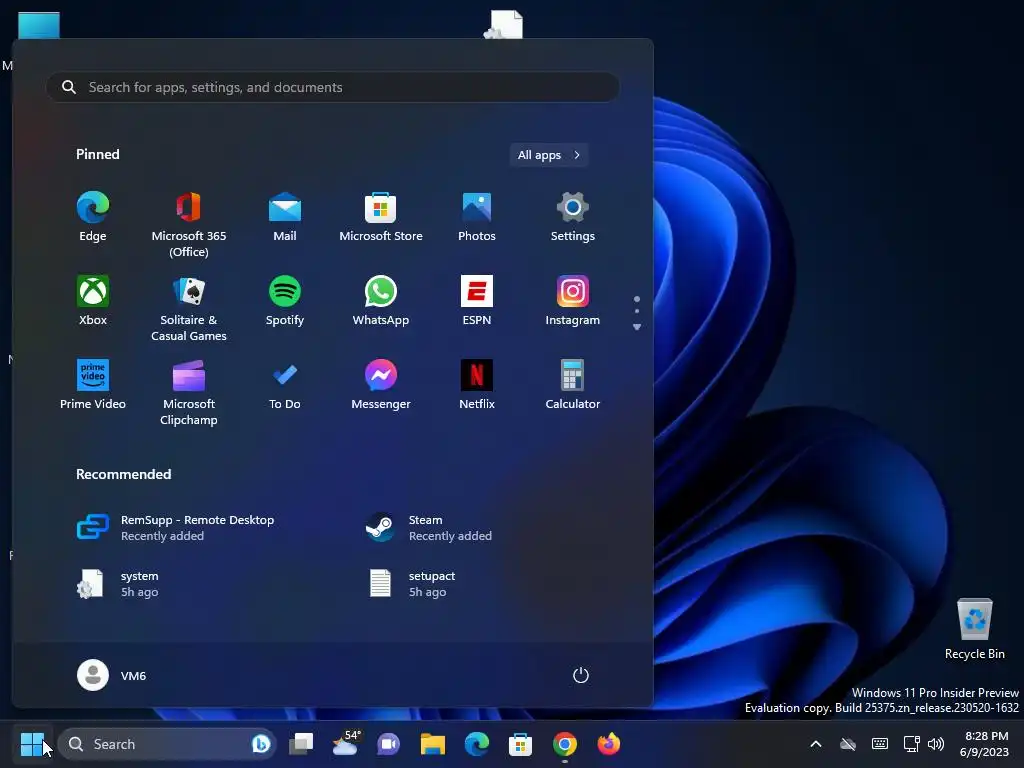1024x768 pixels.
Task: Open Task View on the taskbar
Action: (301, 744)
